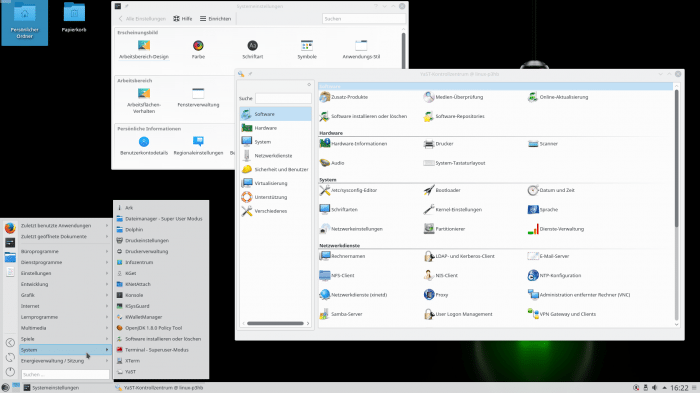Open Symbole settings in Systemeinstellungen
700x393 pixels.
tap(307, 50)
